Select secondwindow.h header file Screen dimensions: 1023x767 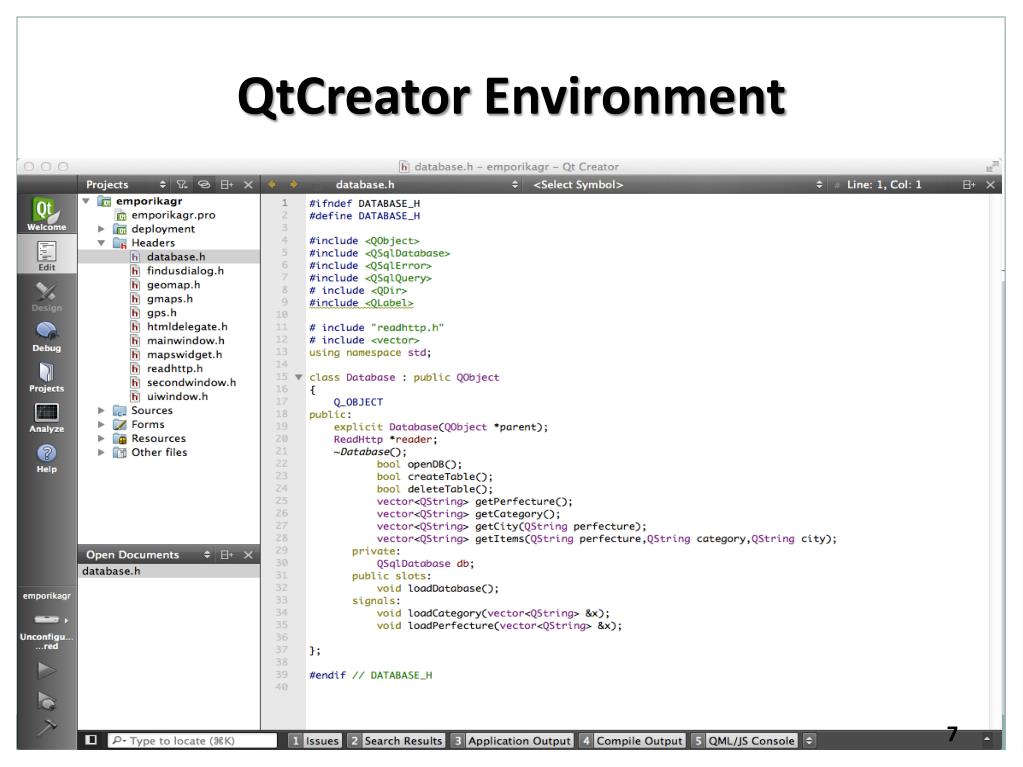191,383
